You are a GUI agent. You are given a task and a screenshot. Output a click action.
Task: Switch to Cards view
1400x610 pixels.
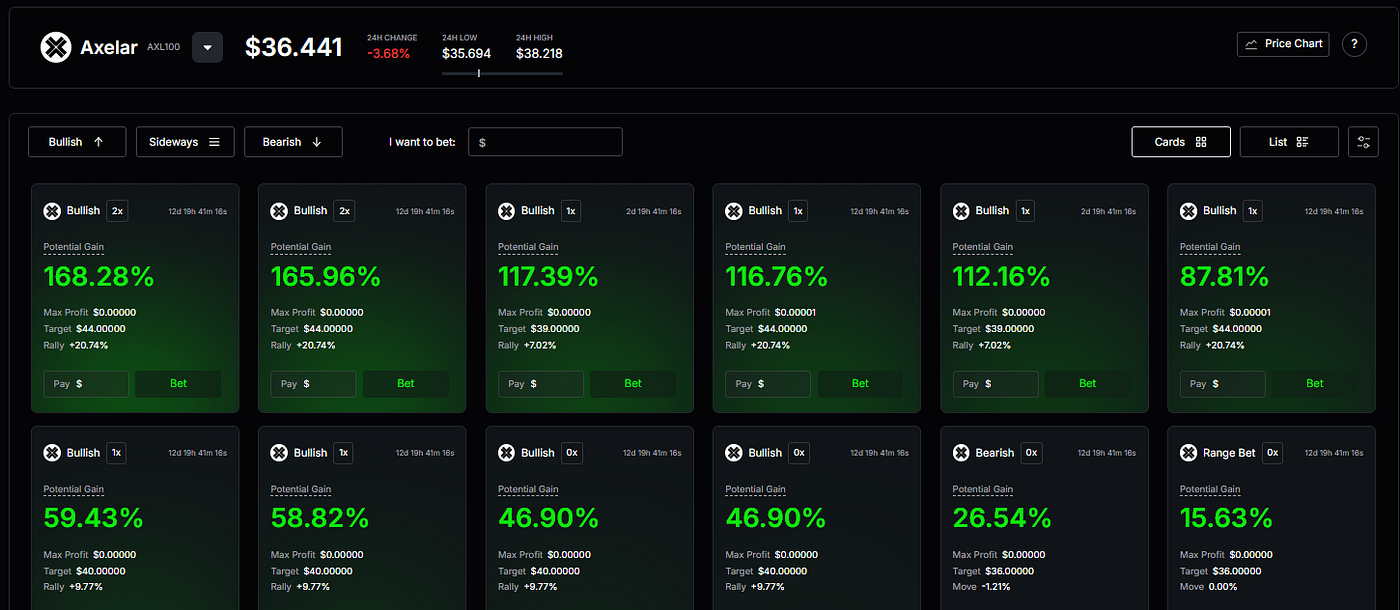tap(1181, 142)
